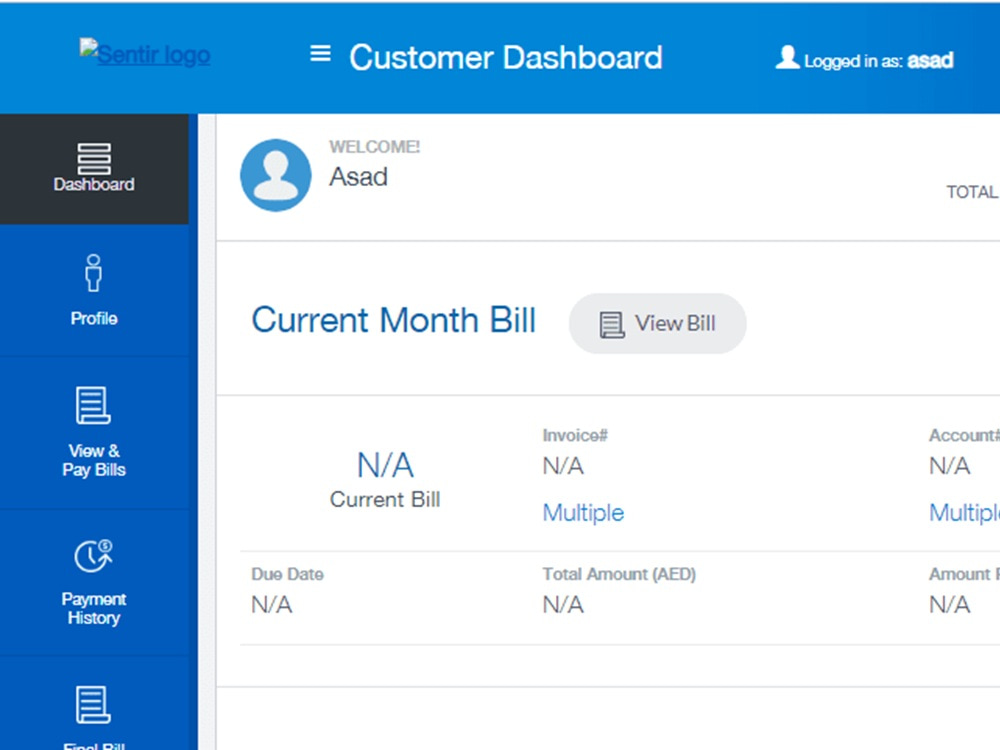Open the Payment History sidebar label
Screen dimensions: 1000x750
(x=94, y=608)
